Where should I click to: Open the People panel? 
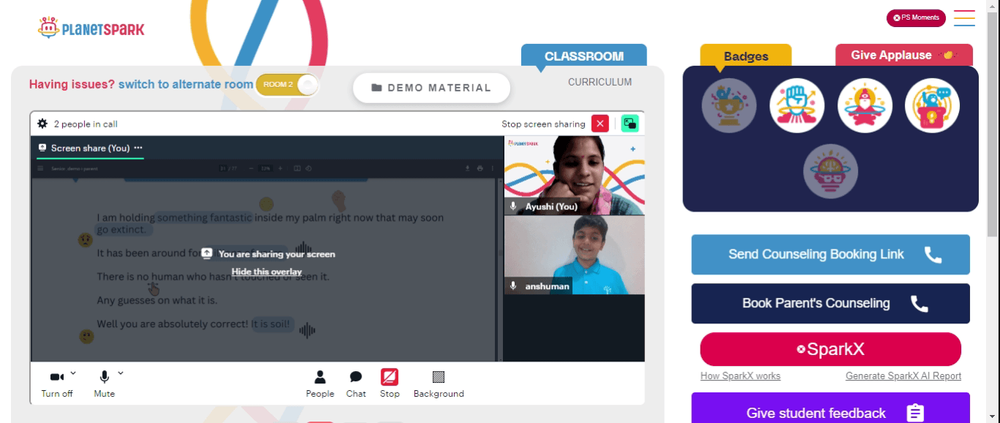pyautogui.click(x=320, y=385)
